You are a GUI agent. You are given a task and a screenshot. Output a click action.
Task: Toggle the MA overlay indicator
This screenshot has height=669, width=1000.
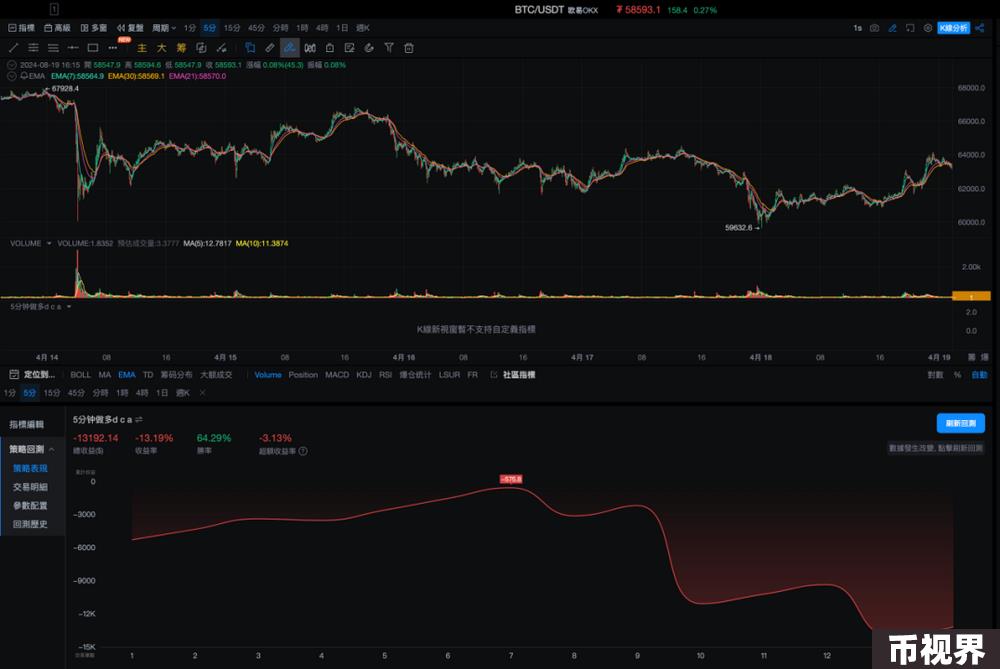click(x=105, y=375)
